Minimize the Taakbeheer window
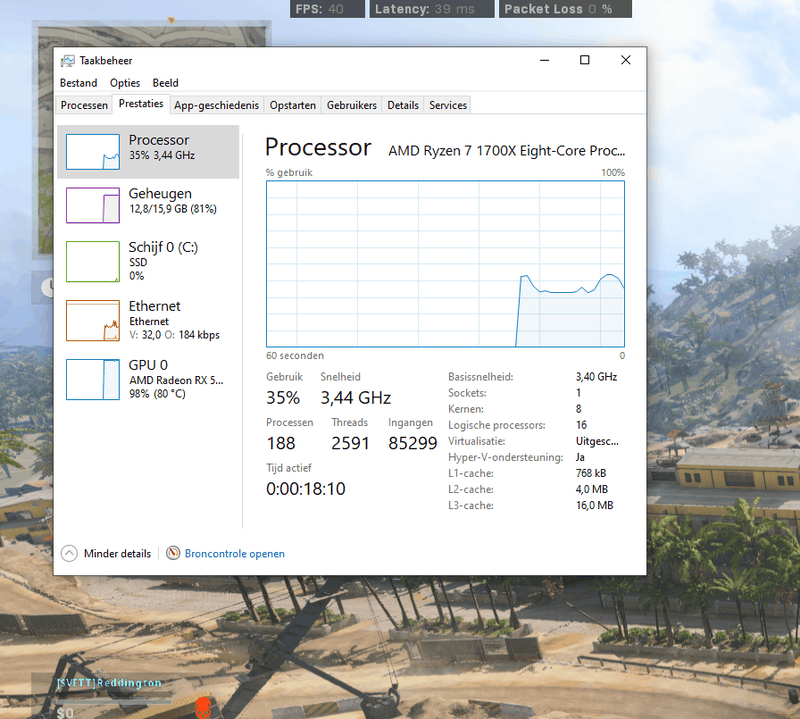 (544, 60)
